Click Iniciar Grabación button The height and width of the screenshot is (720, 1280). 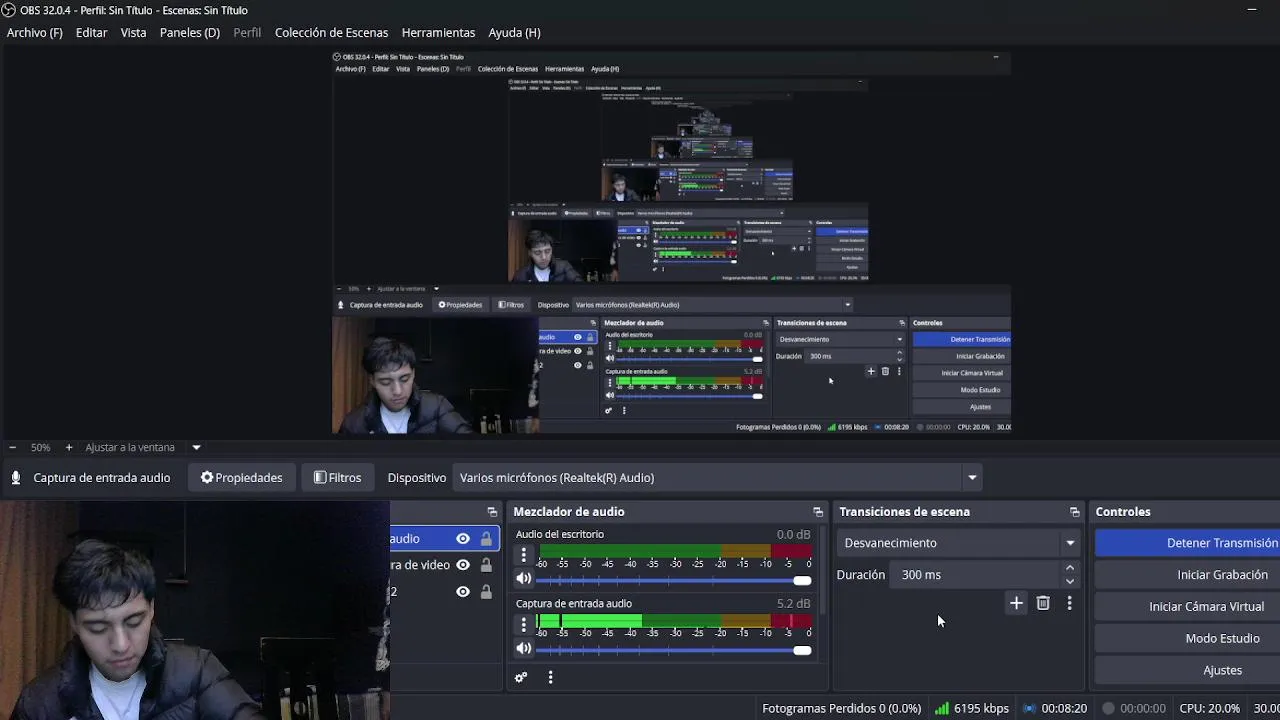click(1188, 575)
